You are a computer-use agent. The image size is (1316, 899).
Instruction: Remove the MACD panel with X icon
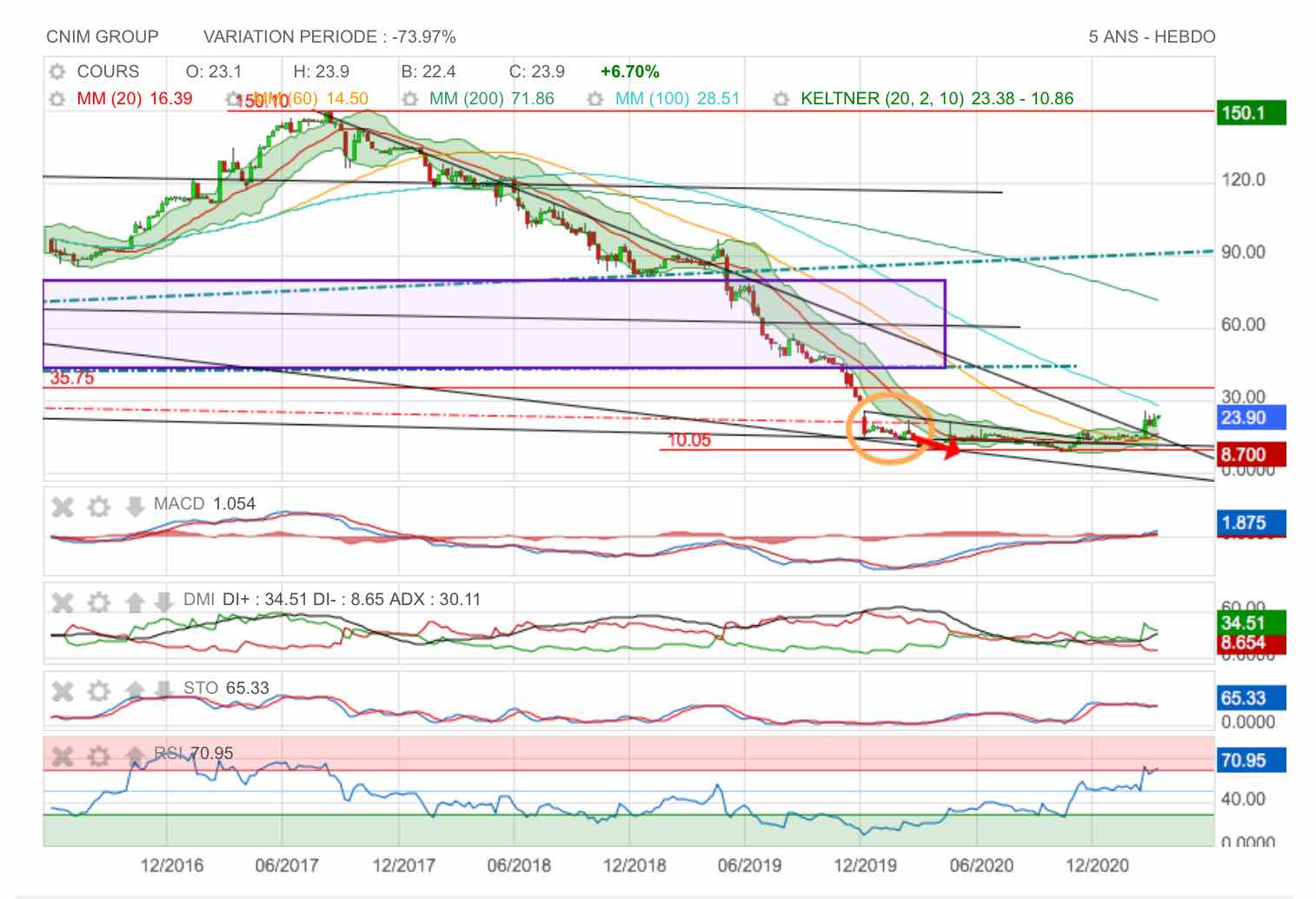[63, 506]
